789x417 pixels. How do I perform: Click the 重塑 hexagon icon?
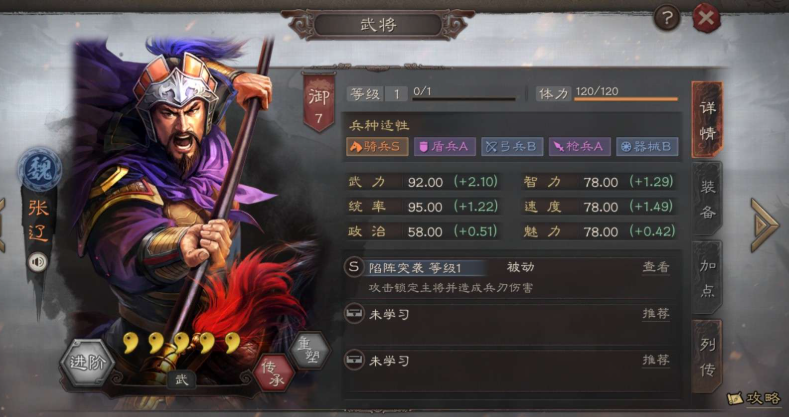[310, 350]
